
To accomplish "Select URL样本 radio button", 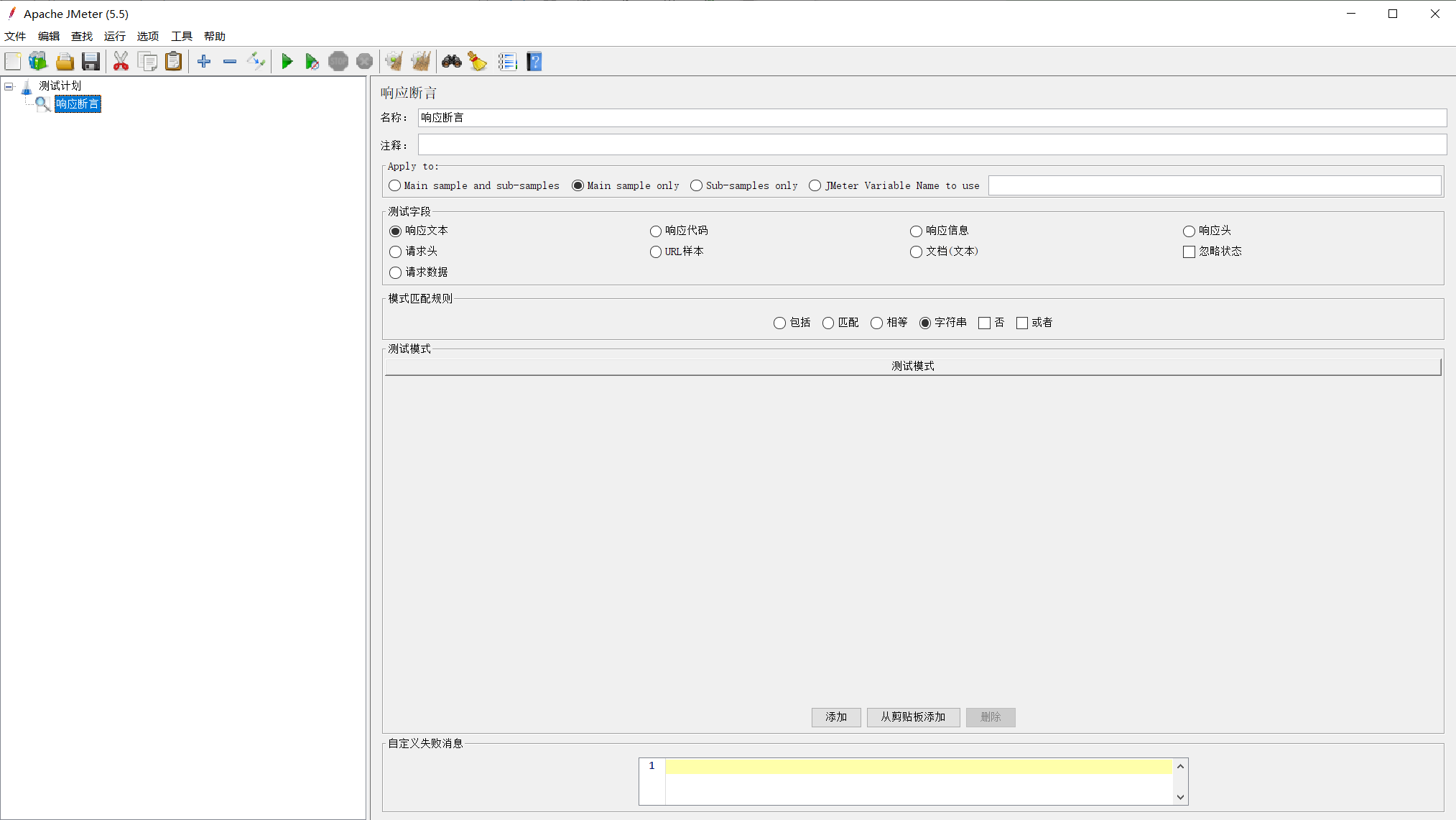I will [x=655, y=252].
